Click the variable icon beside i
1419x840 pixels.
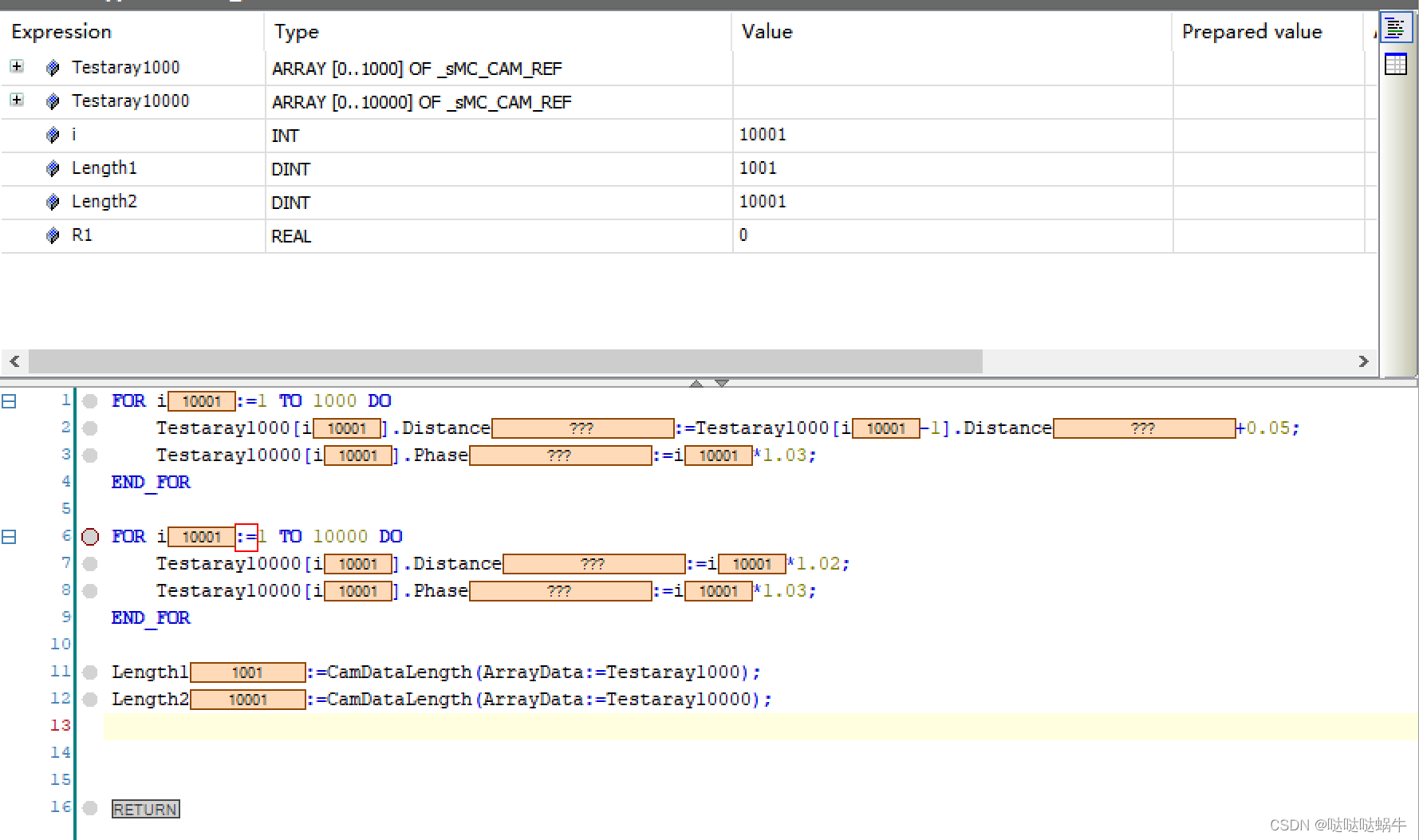[x=53, y=135]
